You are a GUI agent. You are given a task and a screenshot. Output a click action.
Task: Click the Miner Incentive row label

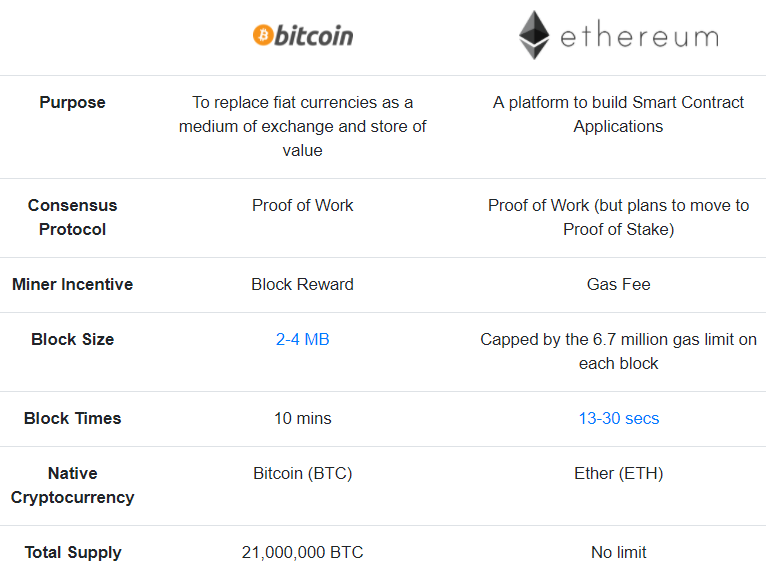click(72, 285)
